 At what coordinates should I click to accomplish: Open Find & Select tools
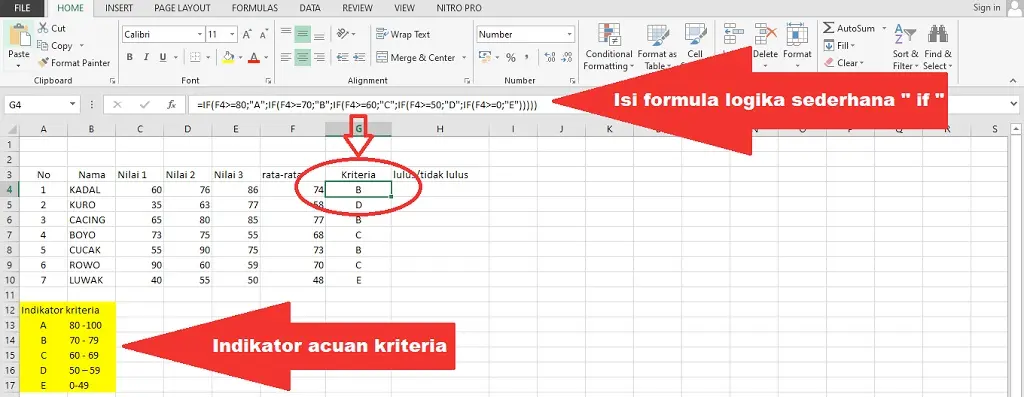click(938, 47)
